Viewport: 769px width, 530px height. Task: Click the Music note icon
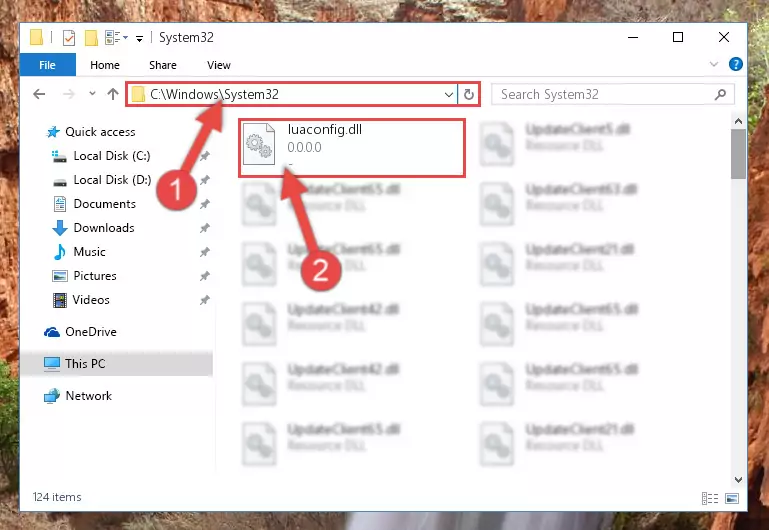tap(59, 252)
